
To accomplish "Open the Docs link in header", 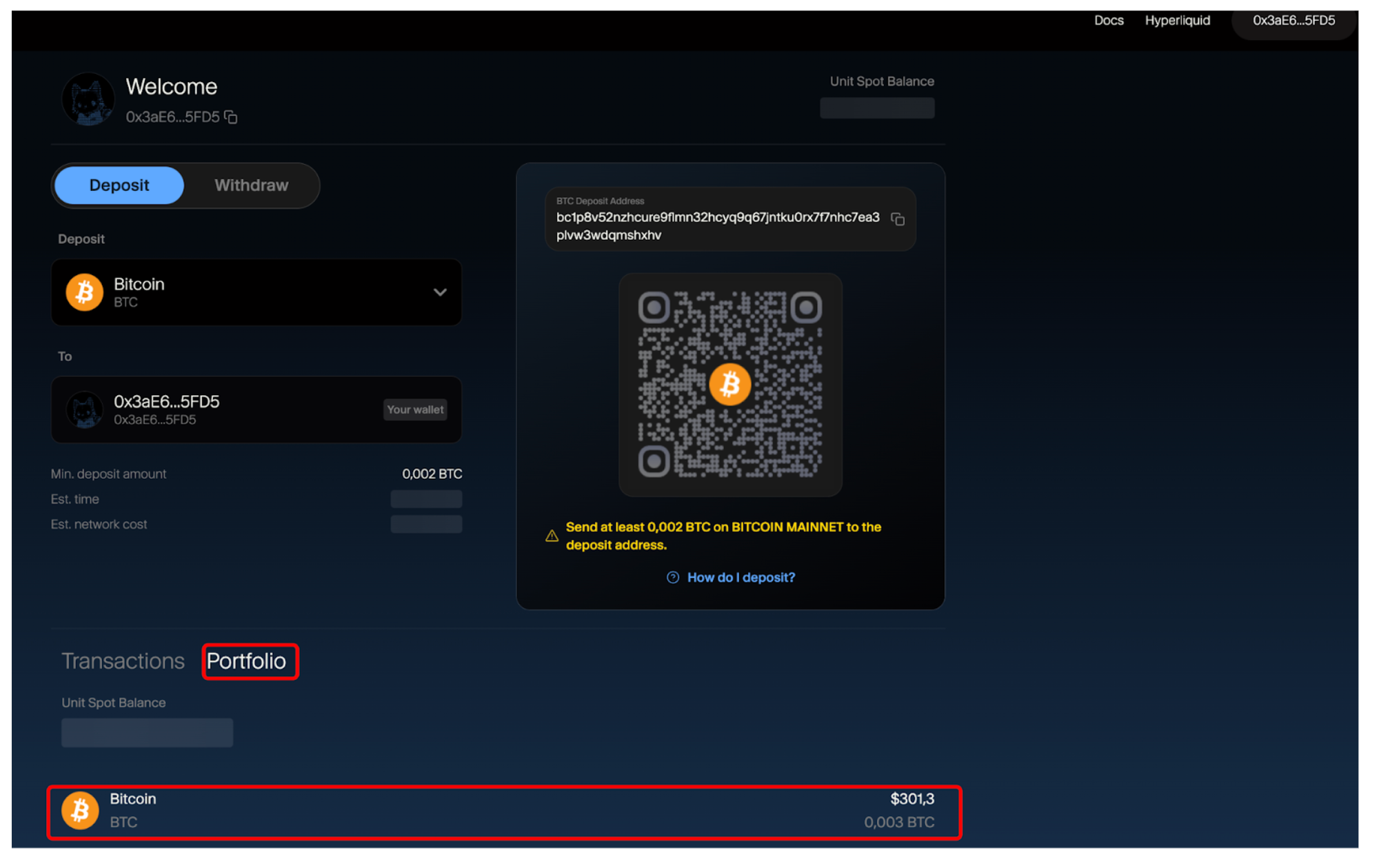I will (1108, 21).
